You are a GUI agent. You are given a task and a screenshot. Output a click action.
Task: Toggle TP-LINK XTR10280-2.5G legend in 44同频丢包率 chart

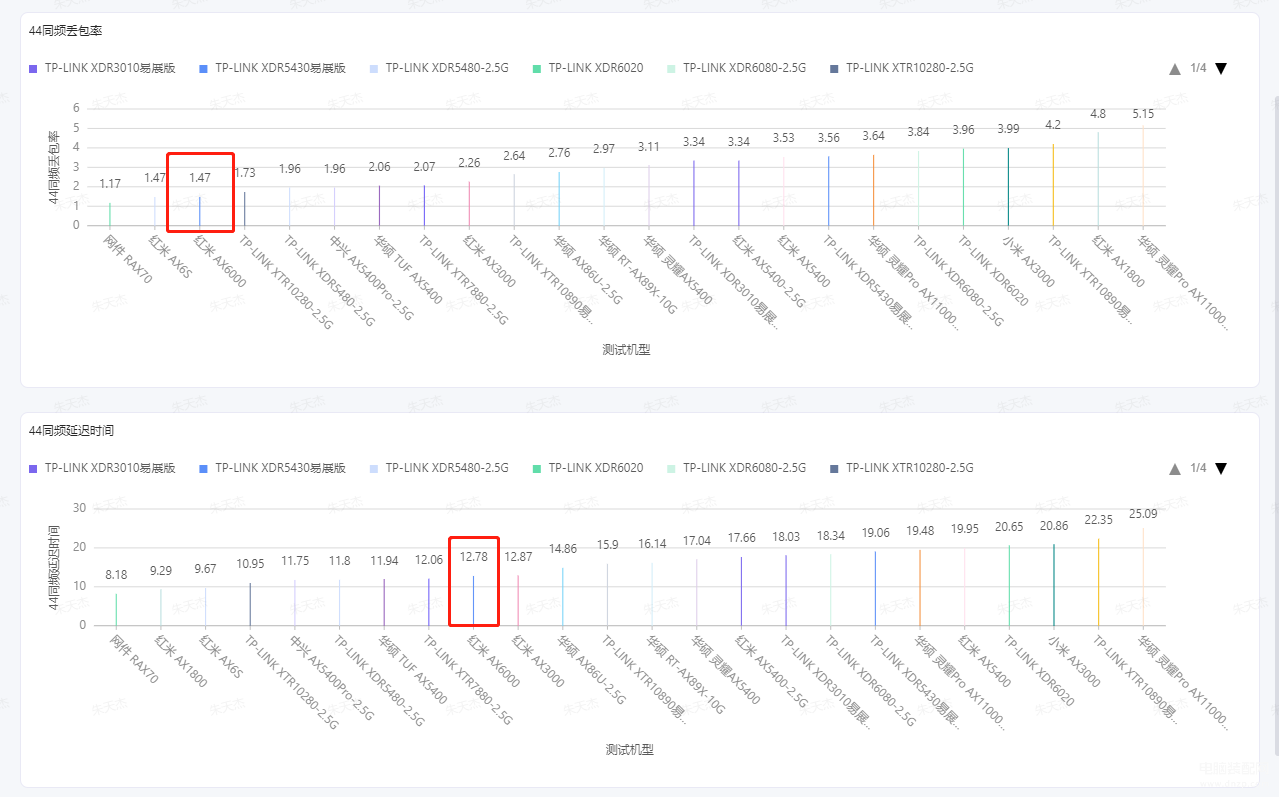[902, 69]
